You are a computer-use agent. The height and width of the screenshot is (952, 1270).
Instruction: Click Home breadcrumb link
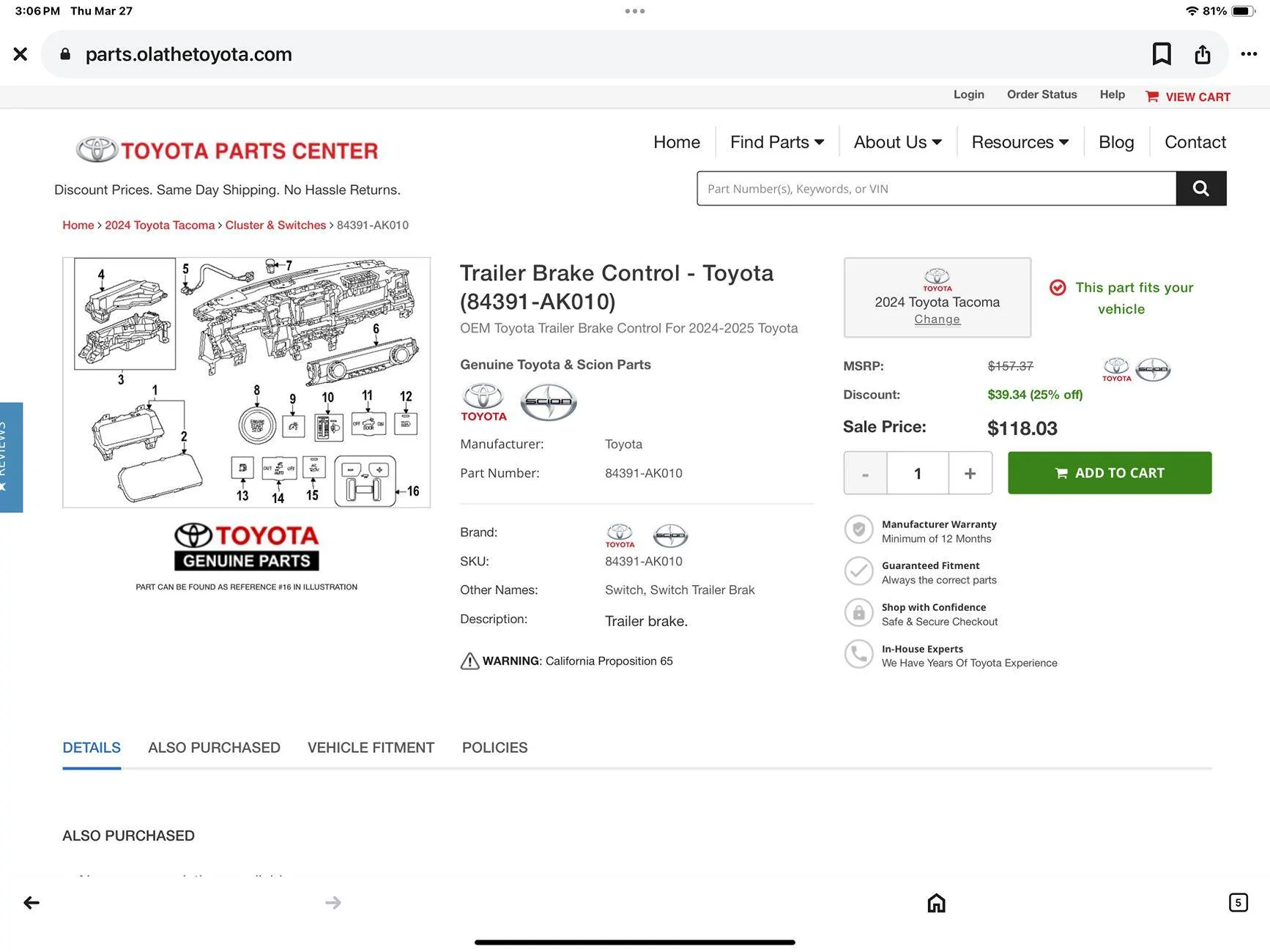click(78, 225)
